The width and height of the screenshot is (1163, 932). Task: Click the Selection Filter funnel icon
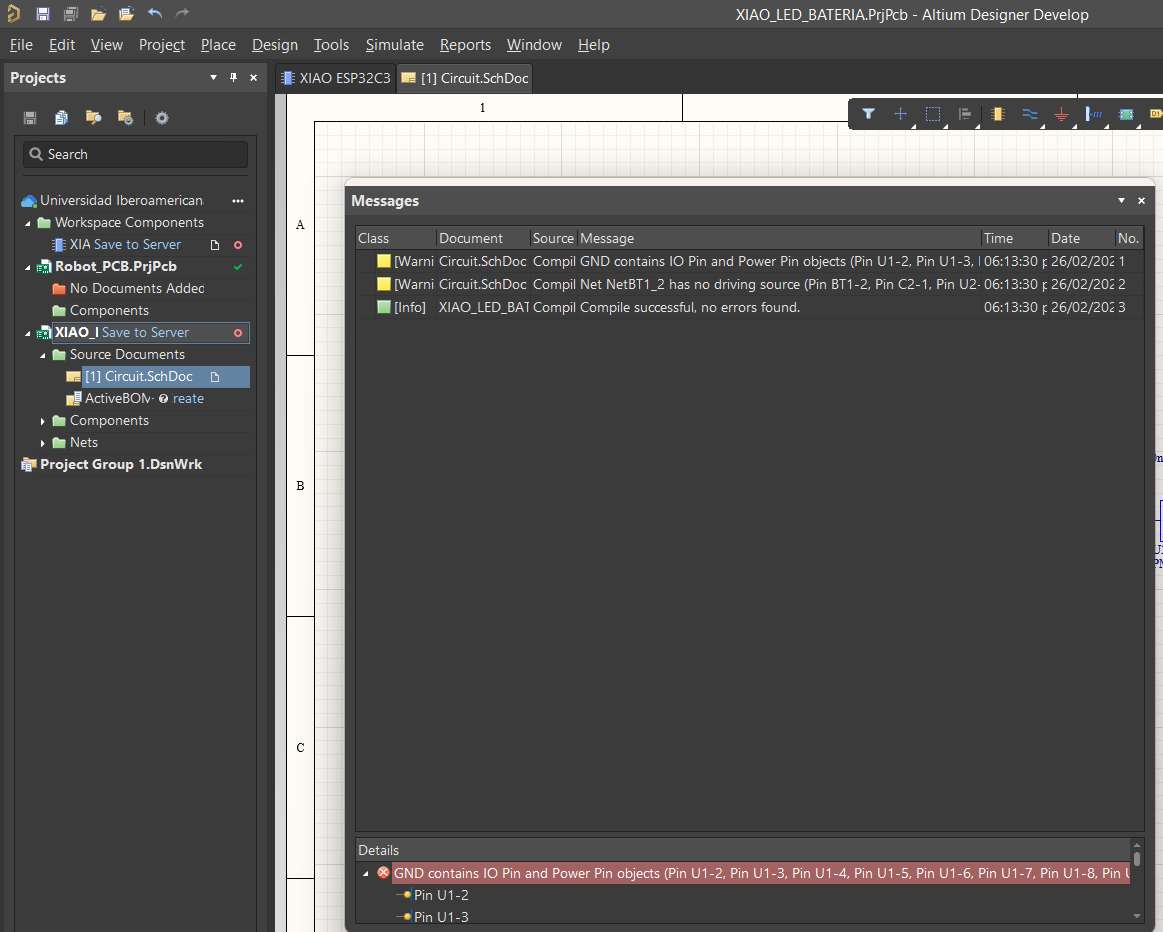868,114
